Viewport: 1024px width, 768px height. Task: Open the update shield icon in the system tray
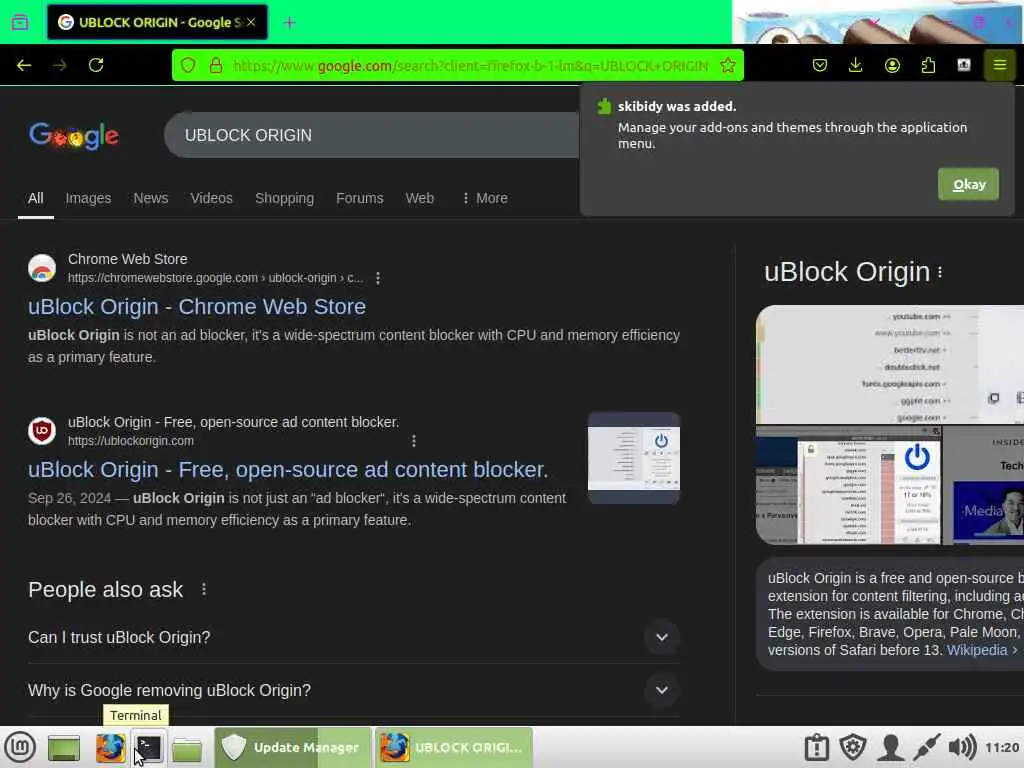point(853,748)
